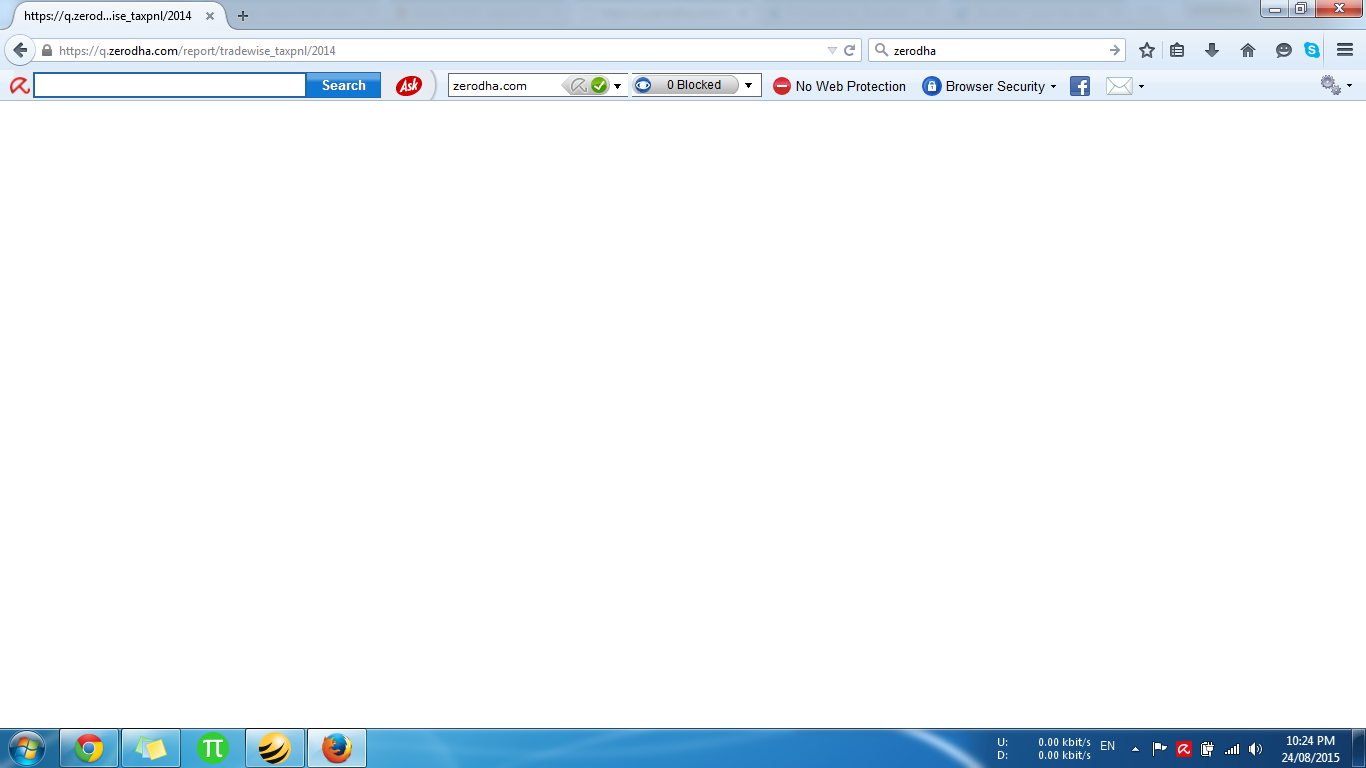Click the Avira logo in toolbar
The width and height of the screenshot is (1366, 768).
(19, 86)
